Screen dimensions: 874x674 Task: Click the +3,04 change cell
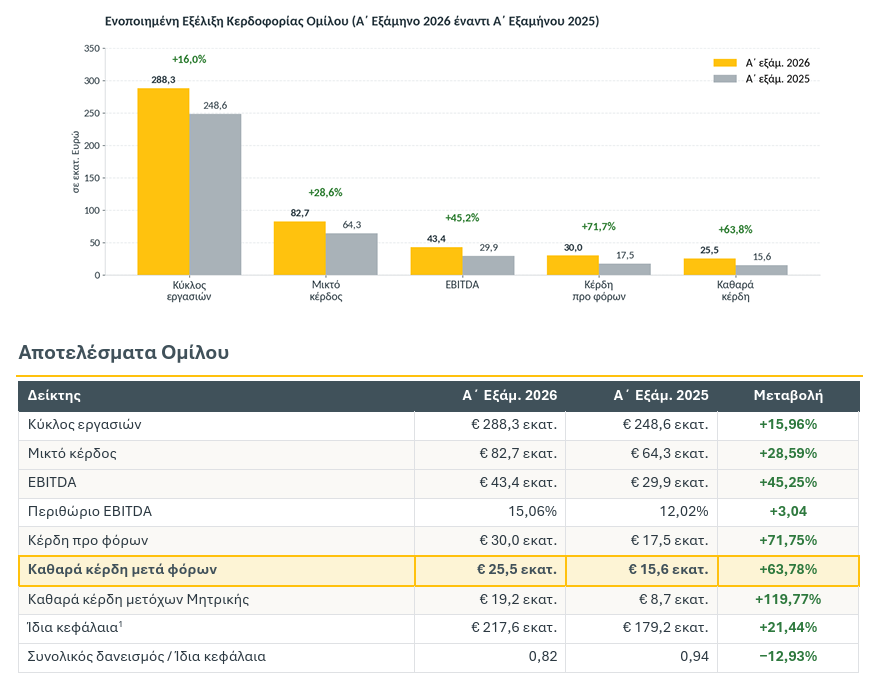[x=788, y=511]
